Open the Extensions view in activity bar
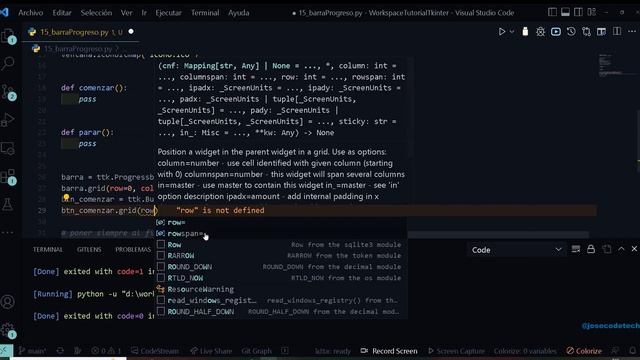Image resolution: width=640 pixels, height=360 pixels. pyautogui.click(x=8, y=177)
